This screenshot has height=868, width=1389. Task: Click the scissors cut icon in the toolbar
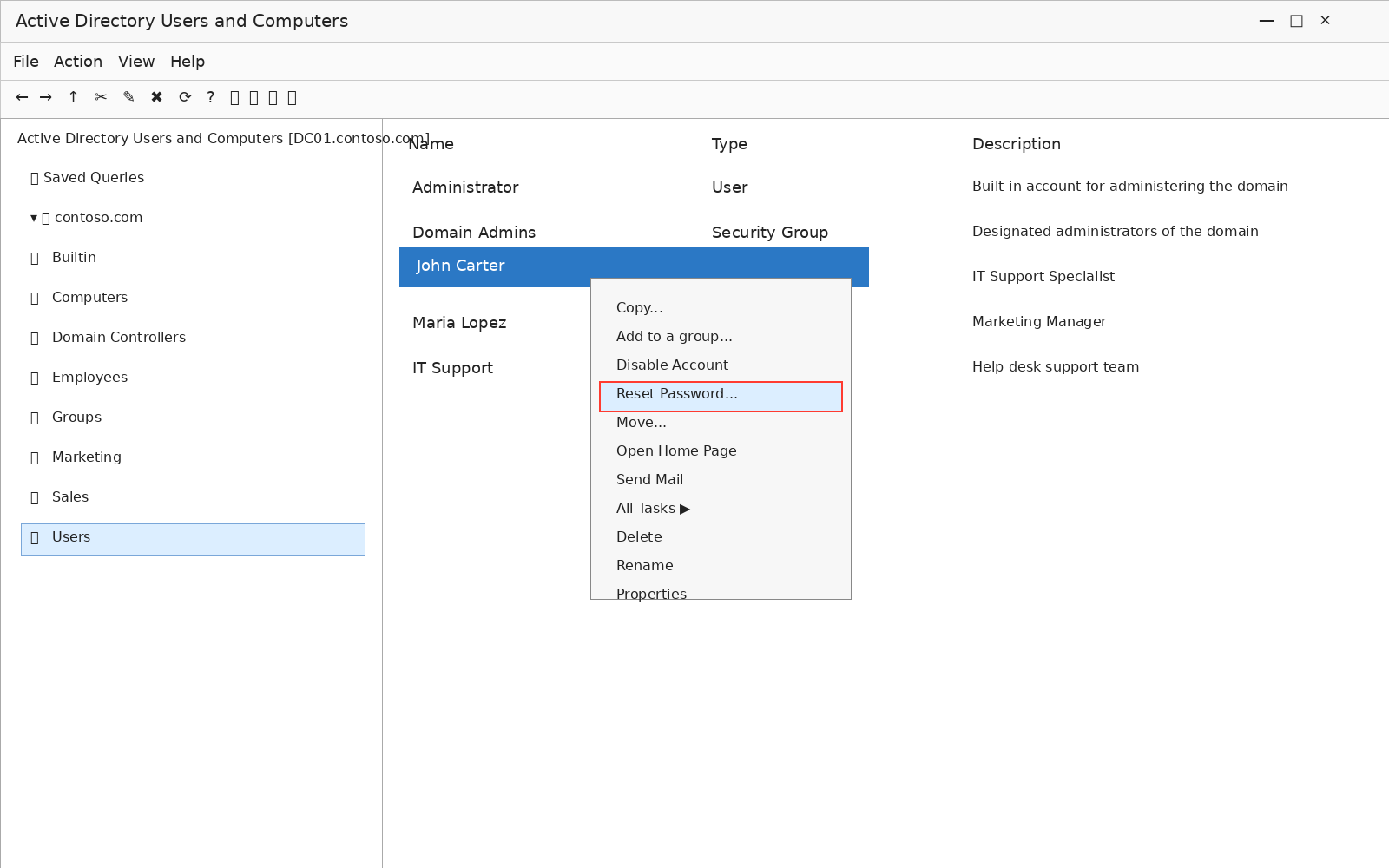101,97
